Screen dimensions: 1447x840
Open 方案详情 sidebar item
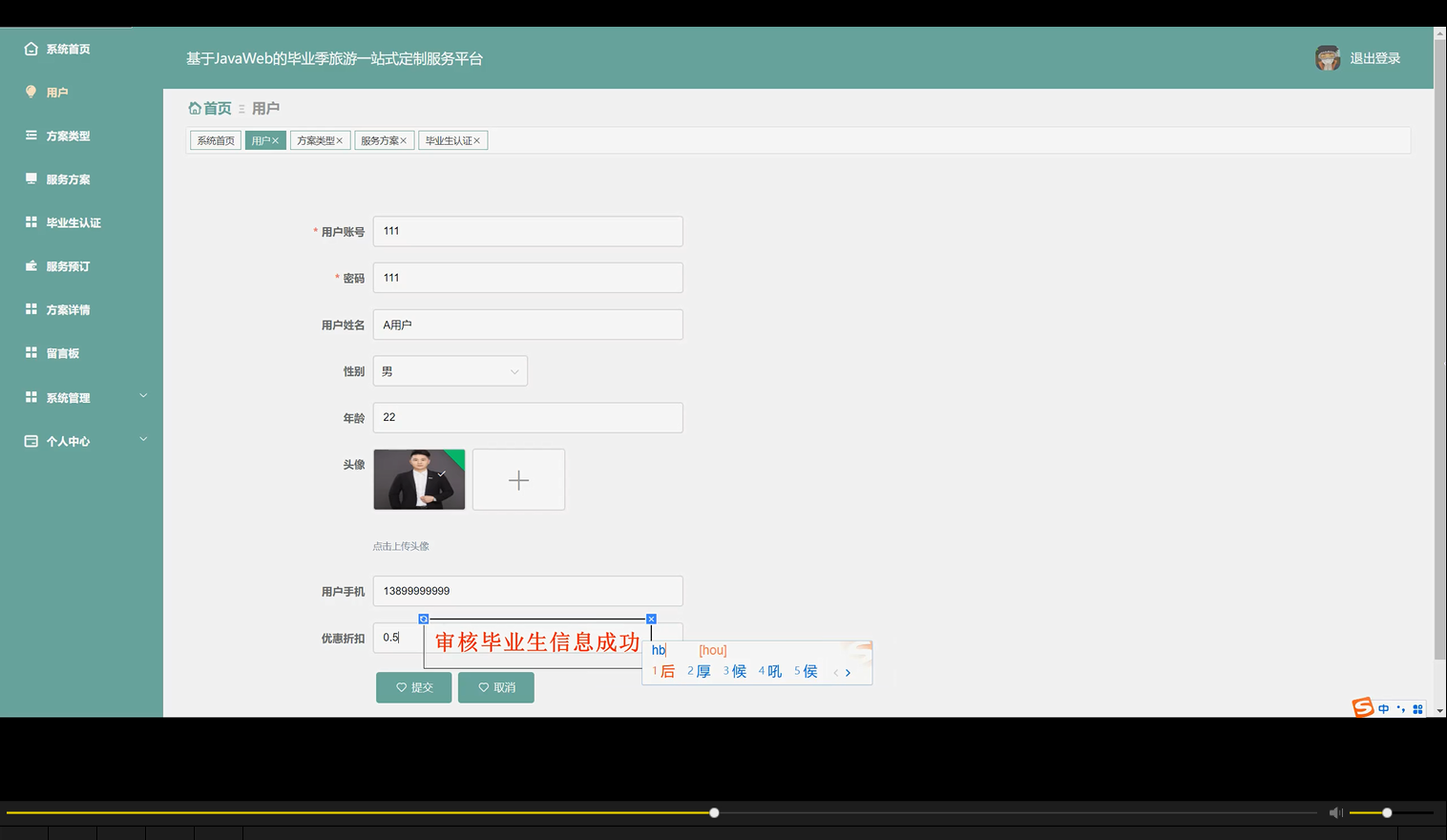click(x=68, y=309)
